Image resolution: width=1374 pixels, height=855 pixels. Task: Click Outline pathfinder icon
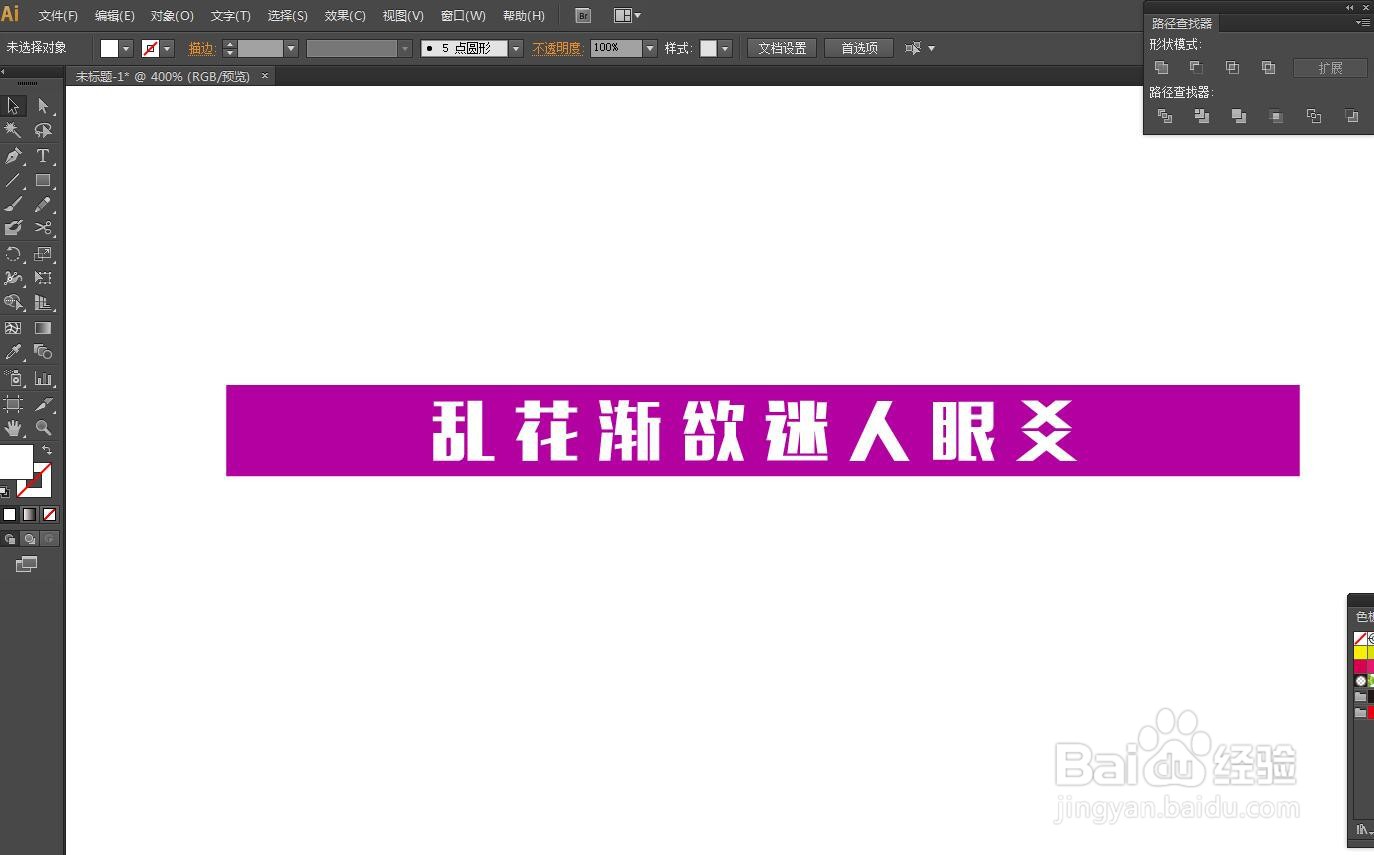[1314, 116]
